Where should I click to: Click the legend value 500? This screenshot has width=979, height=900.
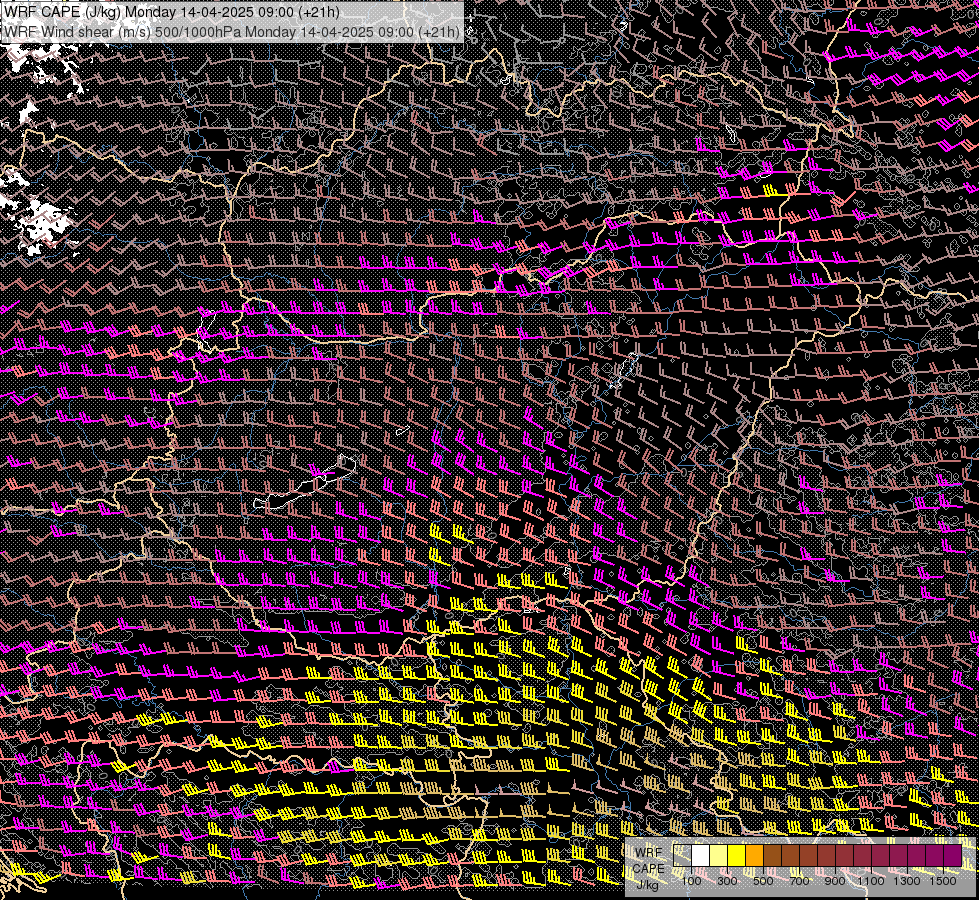[x=763, y=881]
